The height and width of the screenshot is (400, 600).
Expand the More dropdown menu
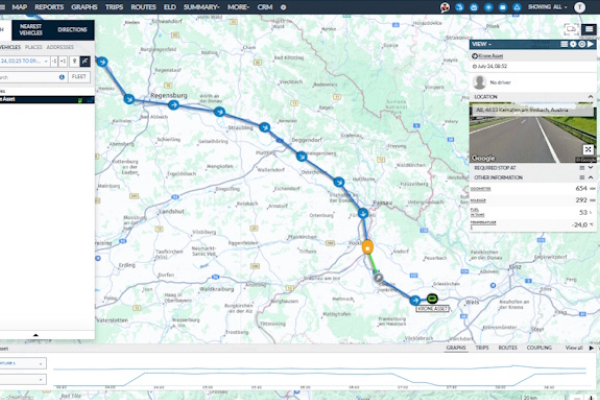237,6
